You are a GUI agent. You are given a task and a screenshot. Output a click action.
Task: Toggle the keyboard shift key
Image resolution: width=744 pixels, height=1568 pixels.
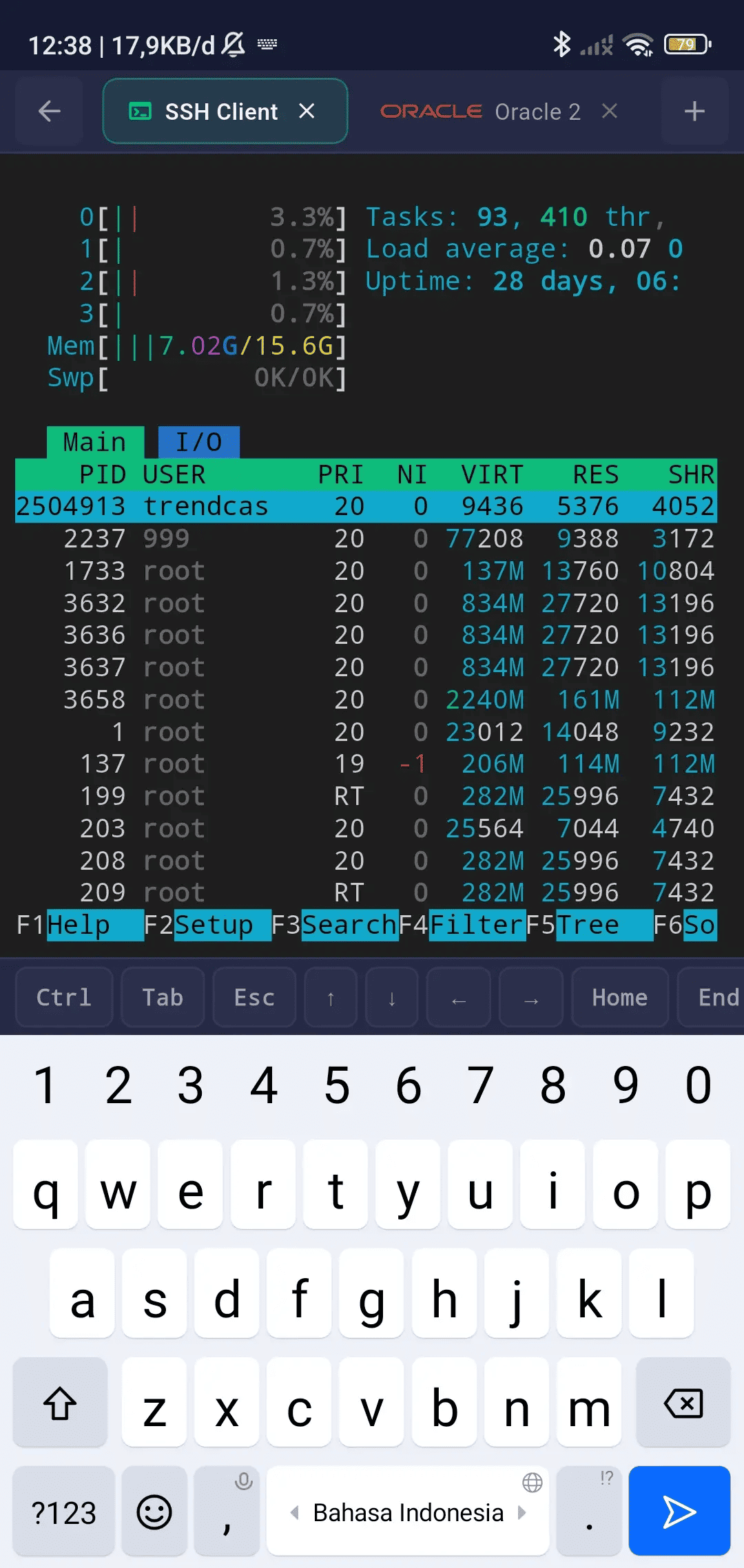click(60, 1403)
